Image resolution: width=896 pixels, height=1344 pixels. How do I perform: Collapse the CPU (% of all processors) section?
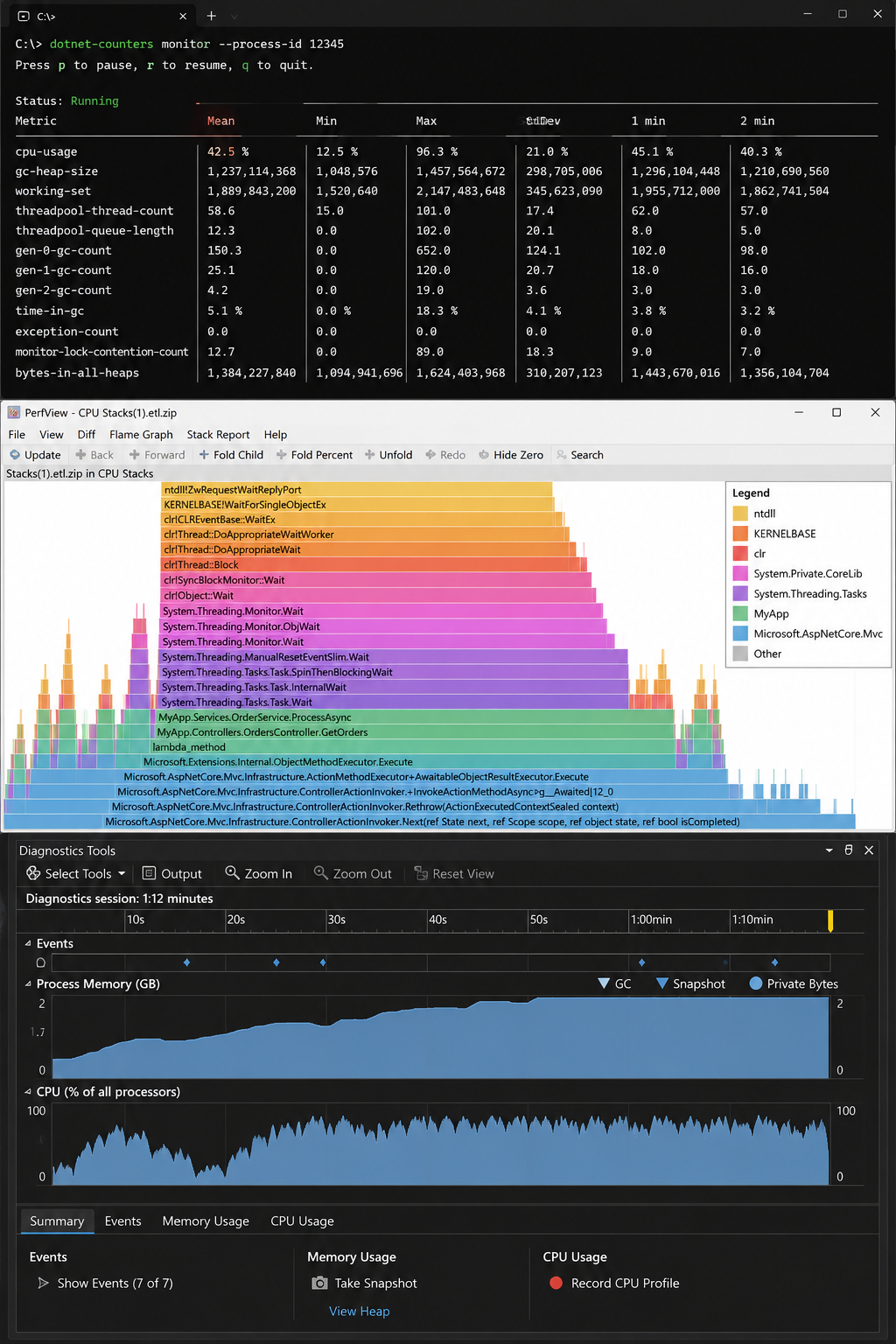point(28,1091)
